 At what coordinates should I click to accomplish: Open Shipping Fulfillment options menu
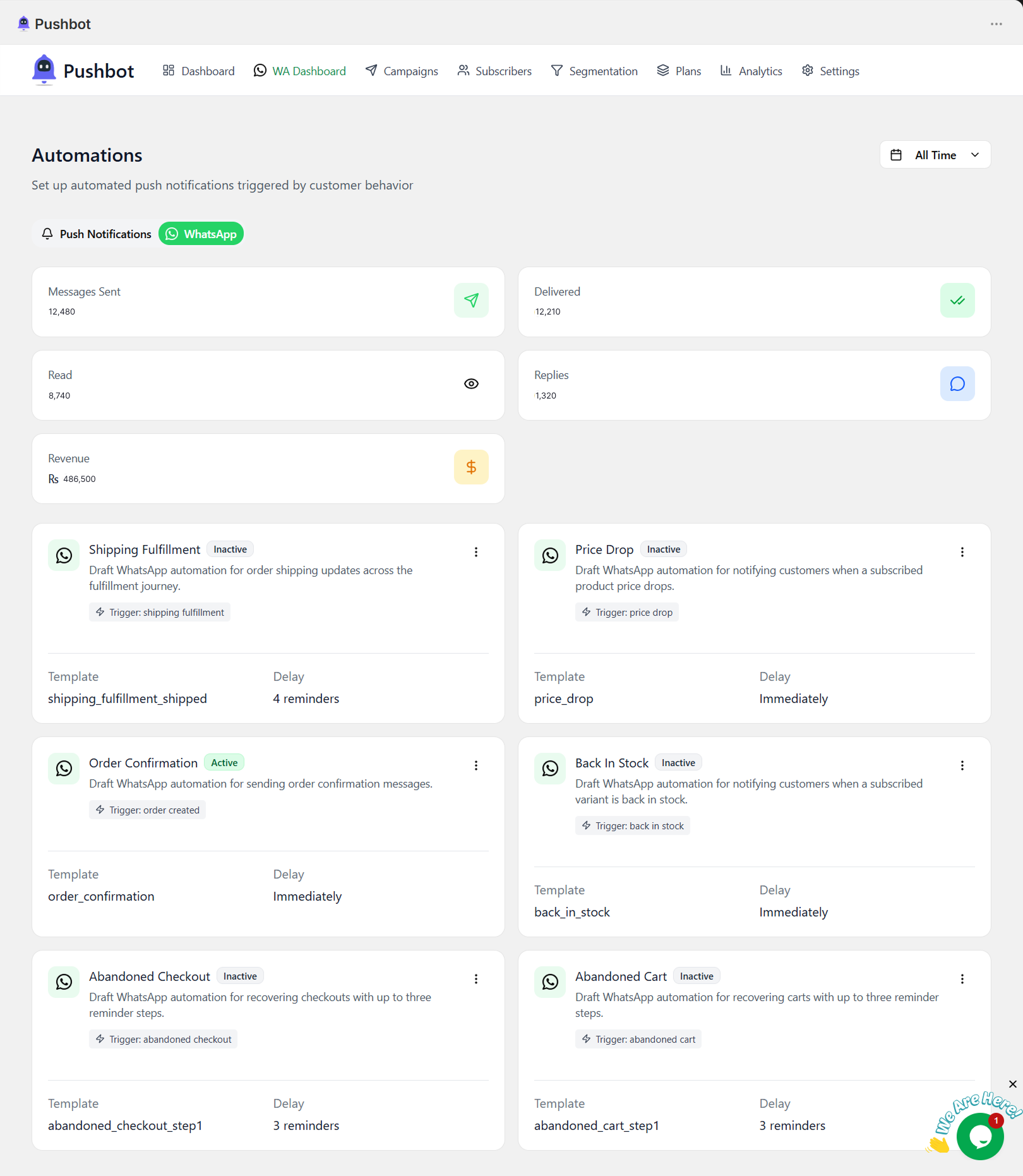476,552
